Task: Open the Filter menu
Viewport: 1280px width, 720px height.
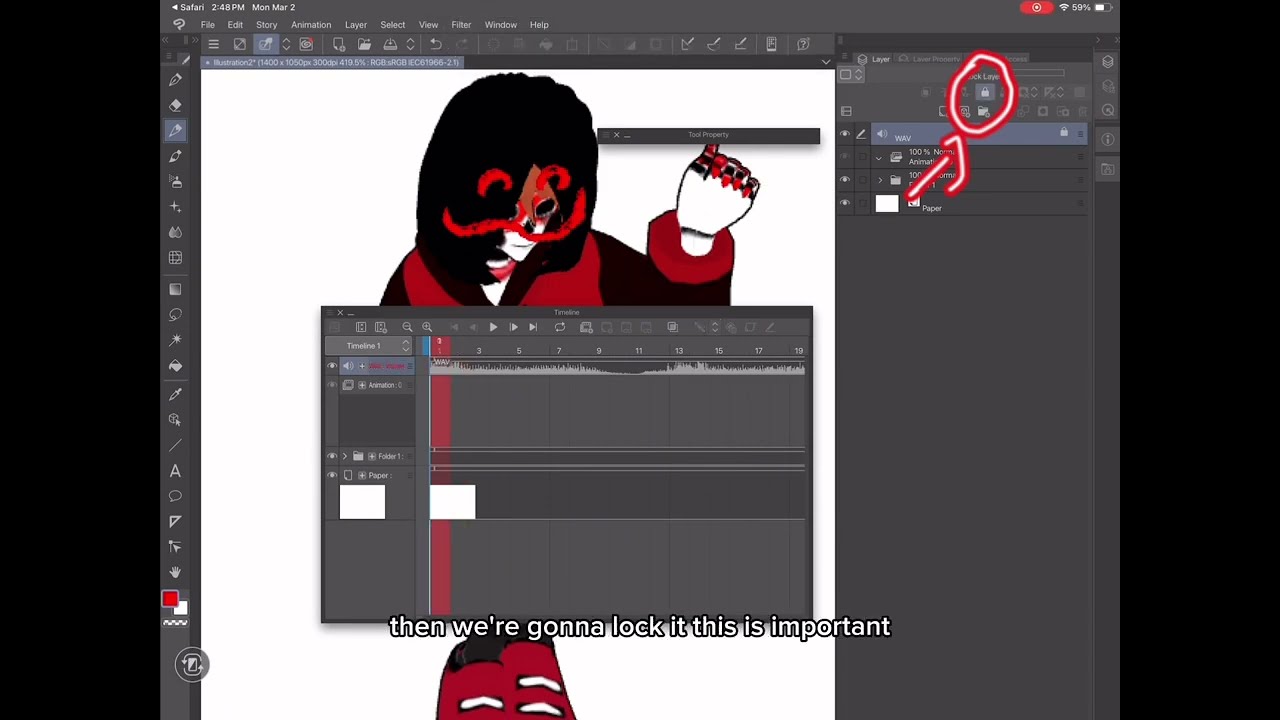Action: pos(461,25)
